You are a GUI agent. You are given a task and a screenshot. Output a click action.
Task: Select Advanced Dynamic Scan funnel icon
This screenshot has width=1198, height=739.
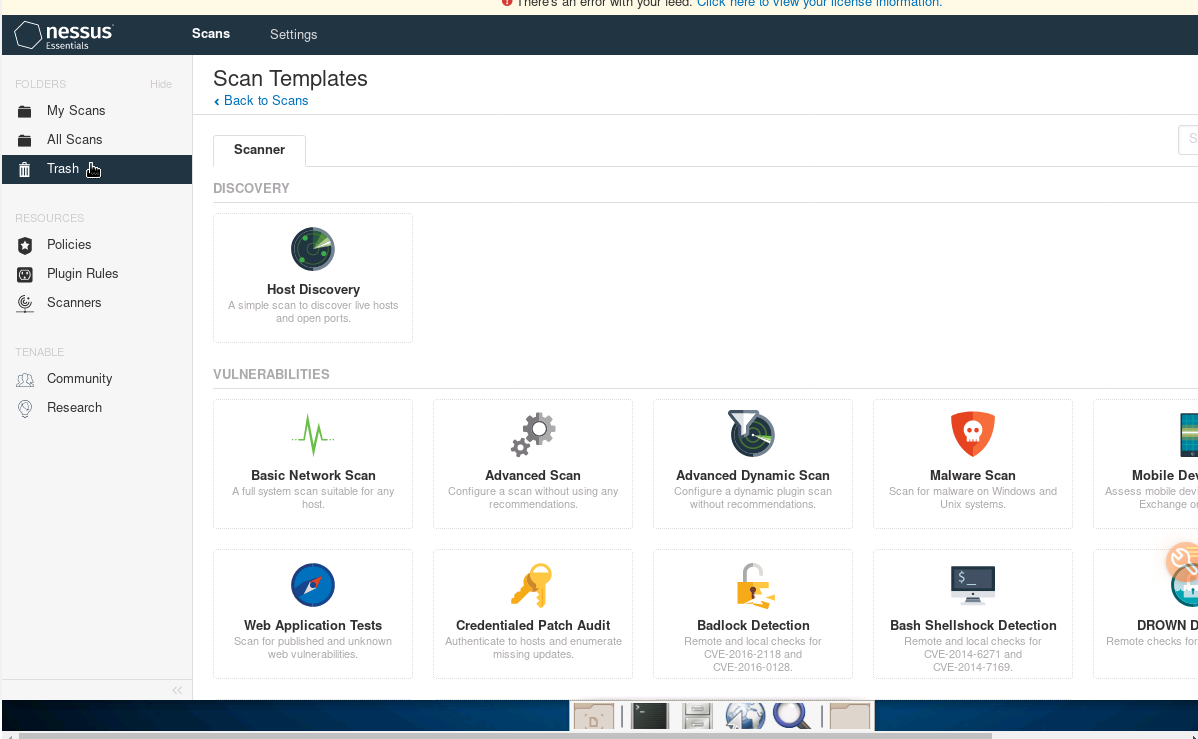(x=752, y=433)
